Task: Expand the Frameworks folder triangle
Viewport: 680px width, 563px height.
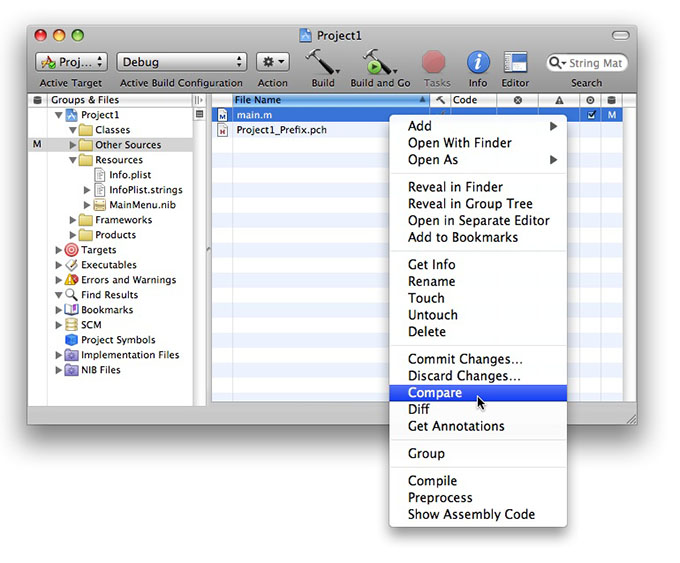Action: click(x=73, y=220)
